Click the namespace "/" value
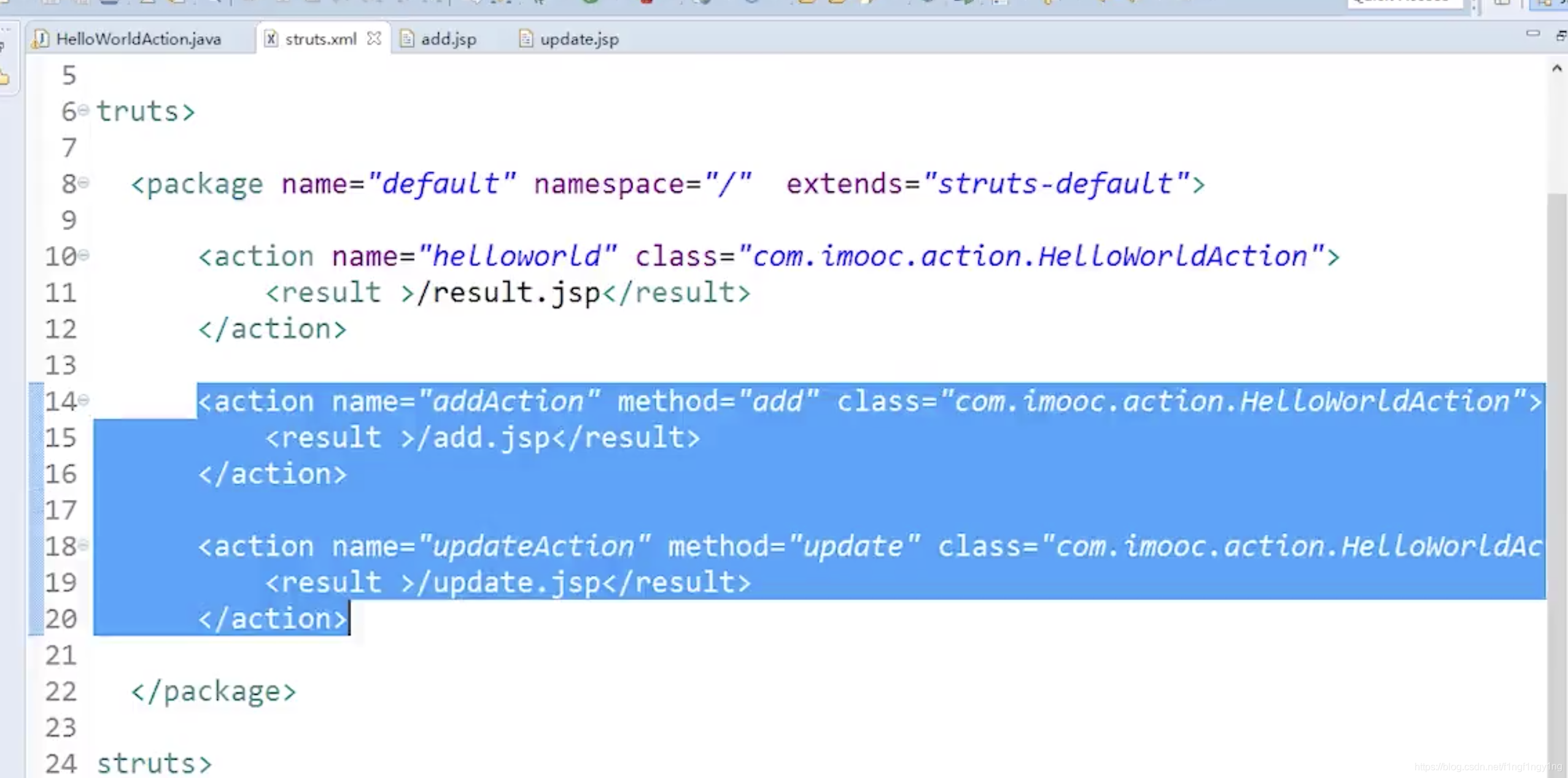The width and height of the screenshot is (1568, 778). point(728,184)
